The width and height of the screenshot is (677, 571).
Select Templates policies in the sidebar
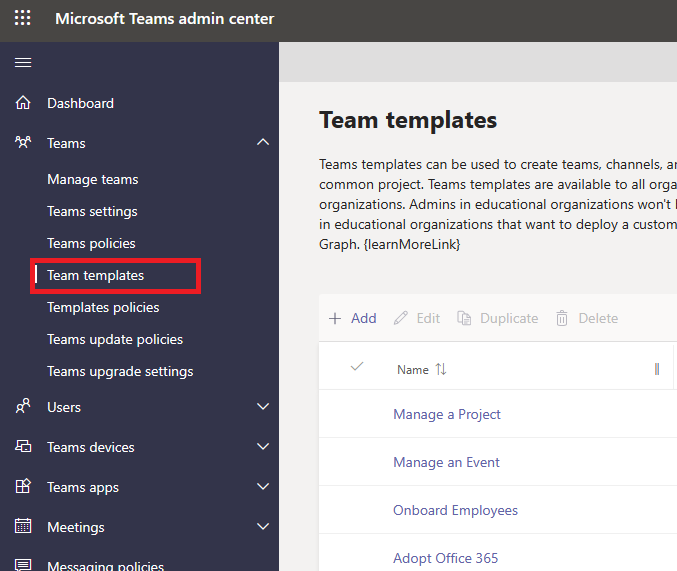point(103,307)
